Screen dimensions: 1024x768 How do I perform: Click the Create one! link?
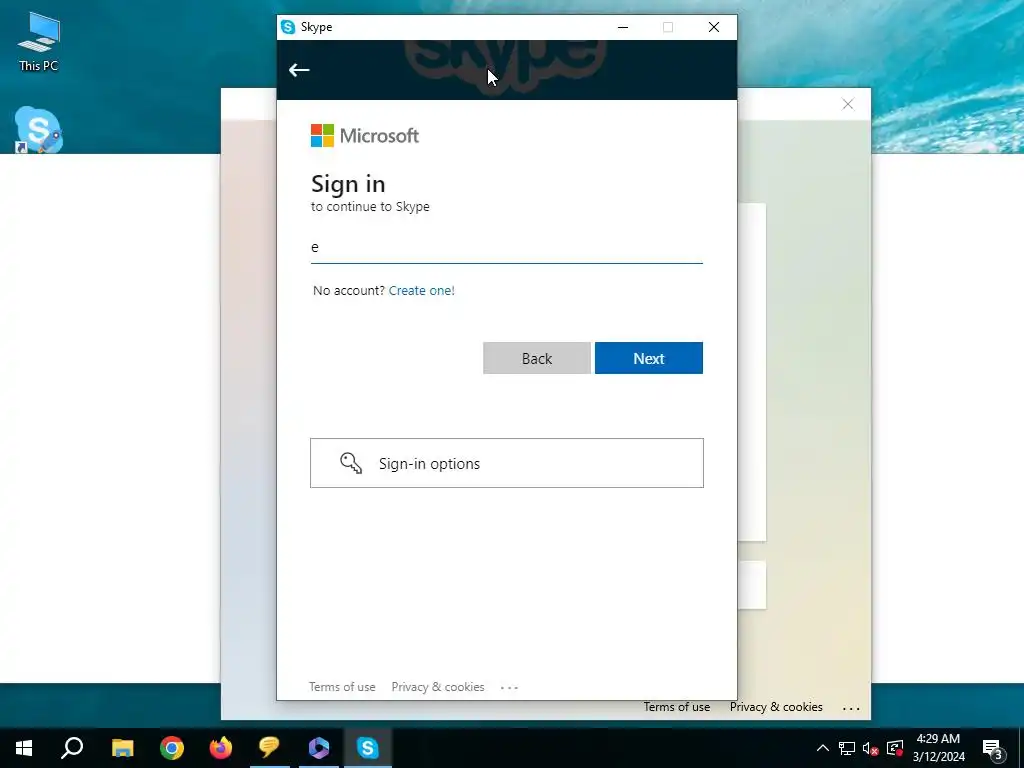coord(421,291)
